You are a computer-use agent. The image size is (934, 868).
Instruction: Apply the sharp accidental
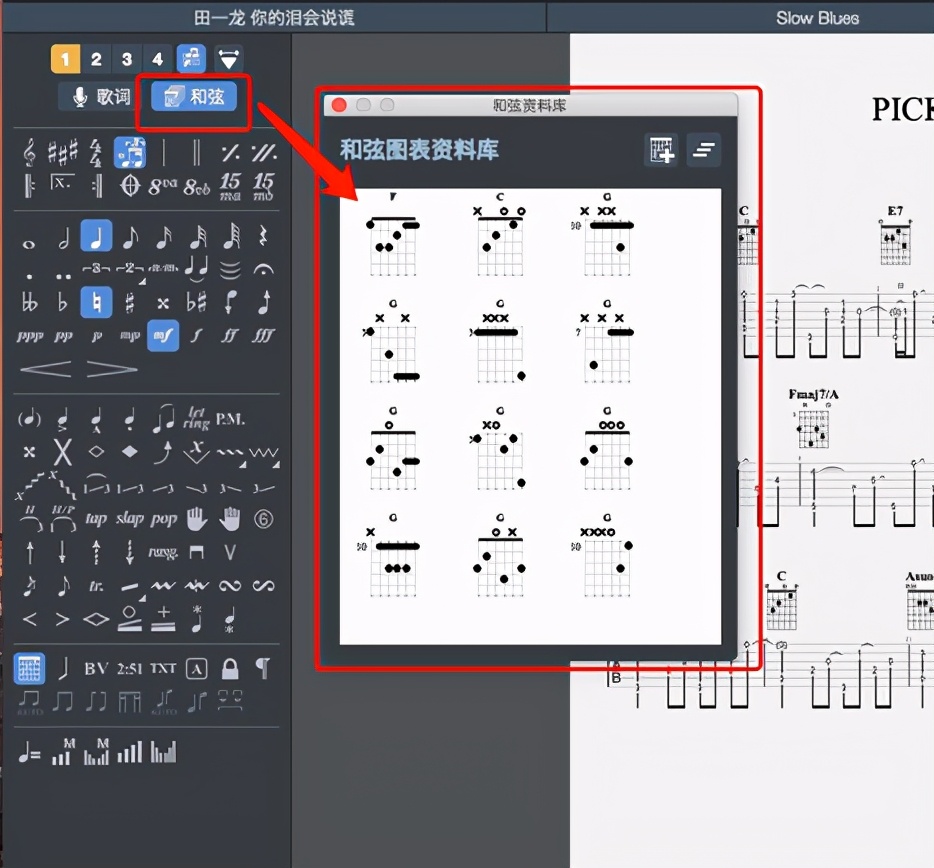(x=129, y=303)
